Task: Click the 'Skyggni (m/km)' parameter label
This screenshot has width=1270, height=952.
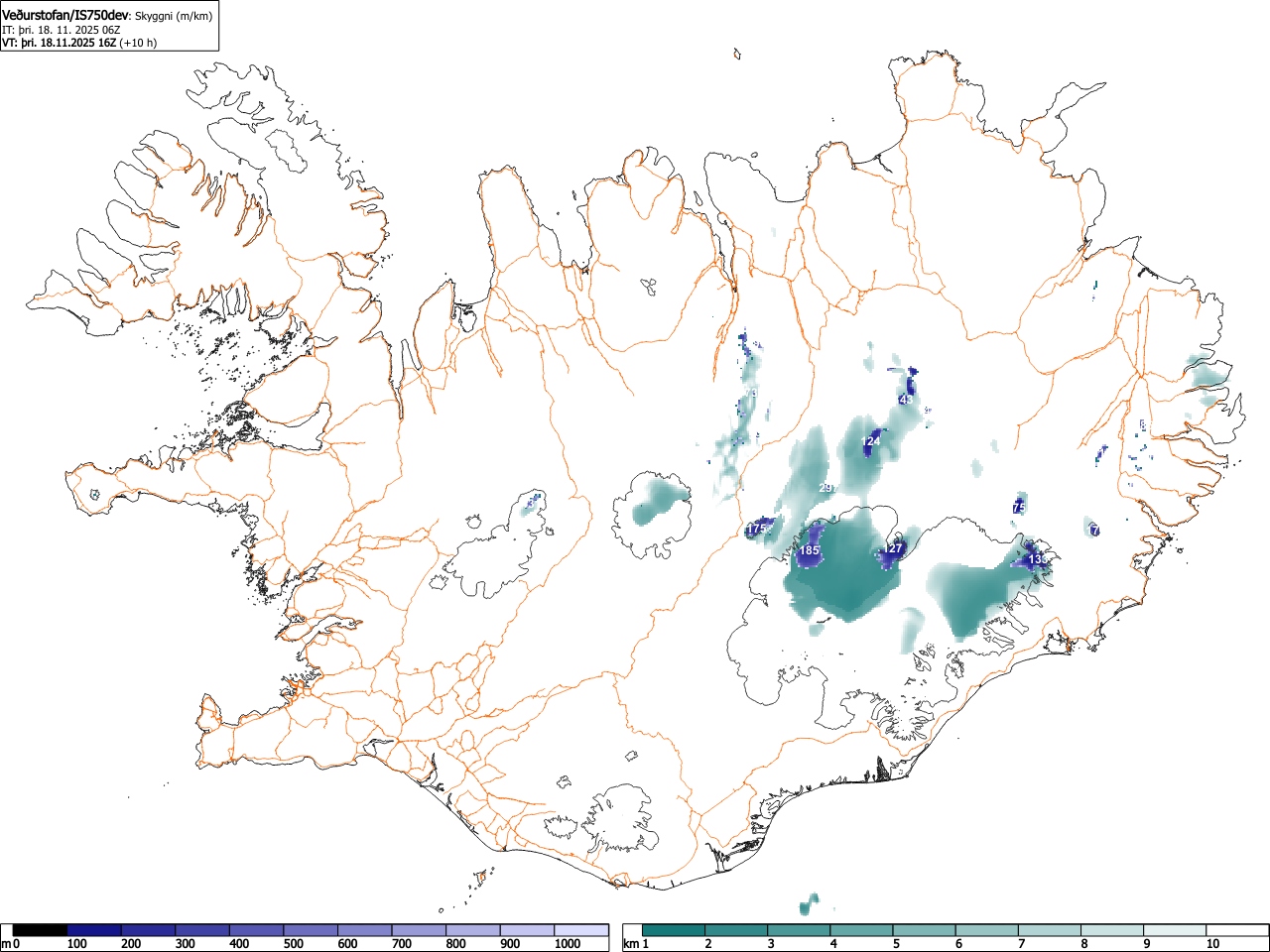Action: 174,16
